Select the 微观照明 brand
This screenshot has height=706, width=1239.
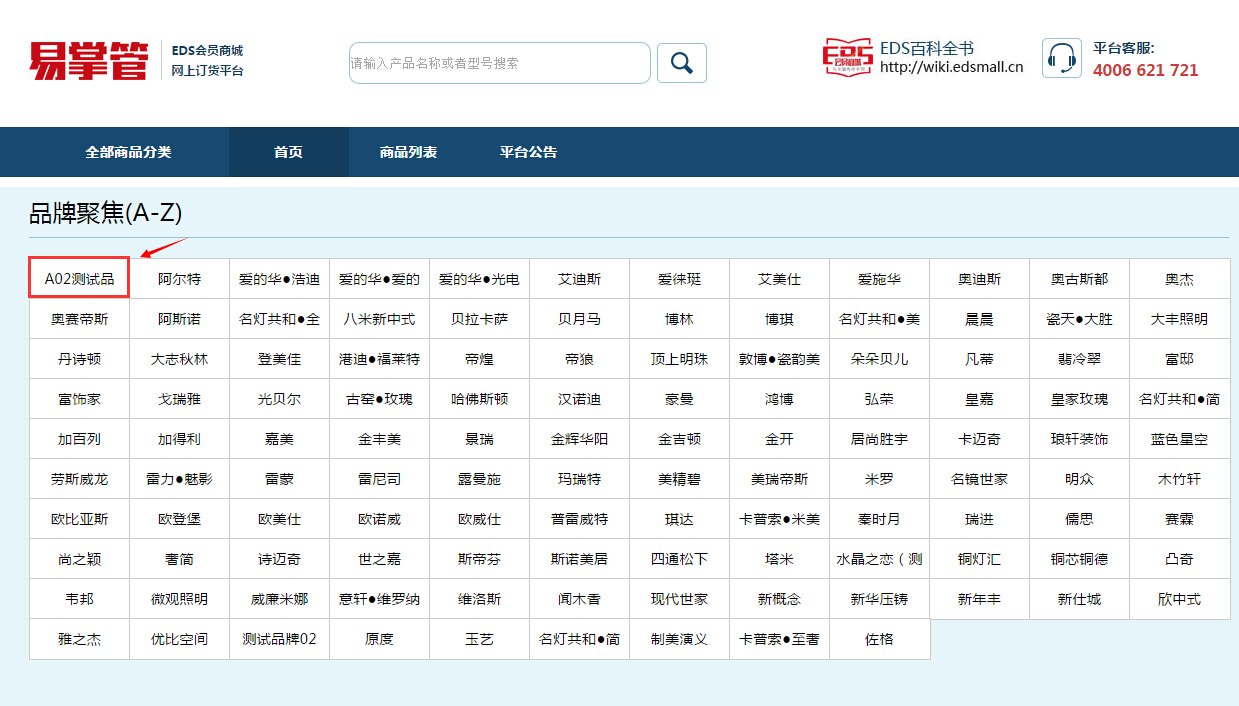(180, 599)
